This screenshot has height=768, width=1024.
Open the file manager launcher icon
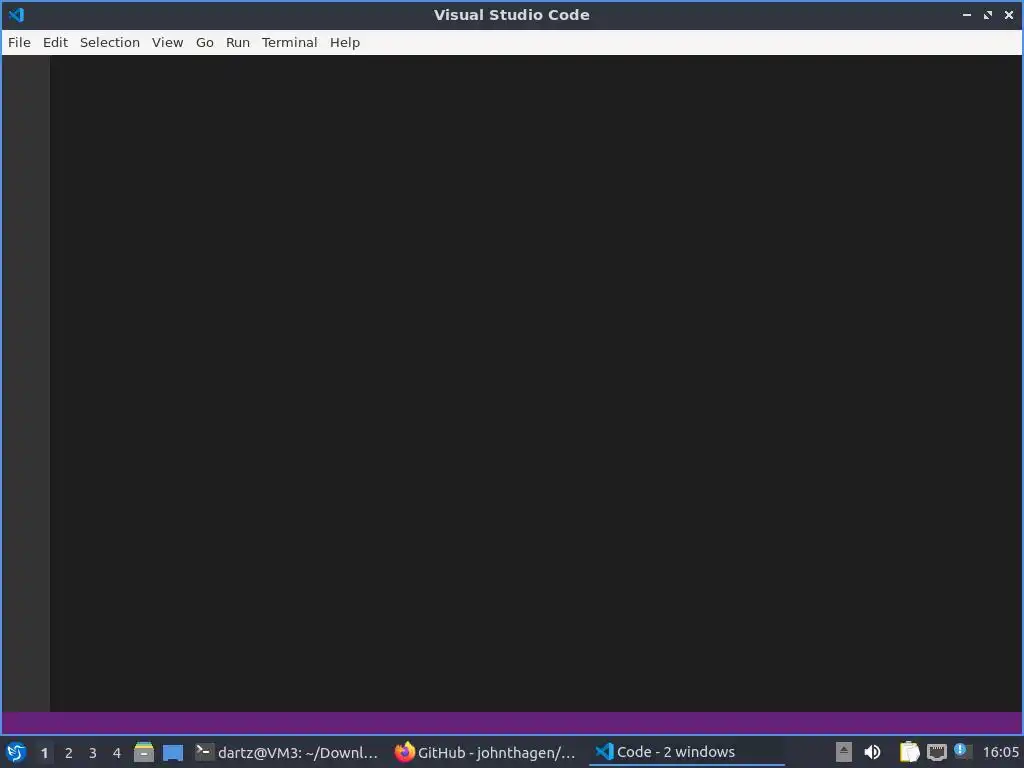tap(144, 752)
